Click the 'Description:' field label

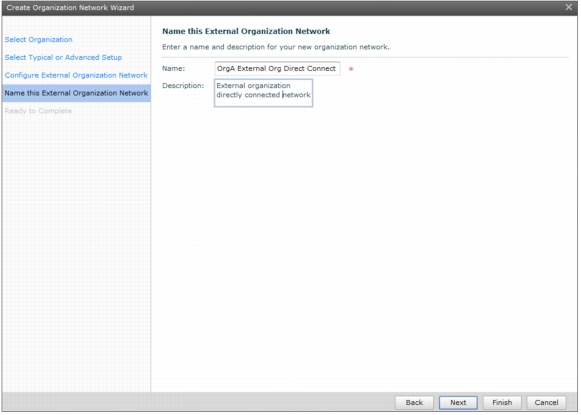tap(183, 86)
